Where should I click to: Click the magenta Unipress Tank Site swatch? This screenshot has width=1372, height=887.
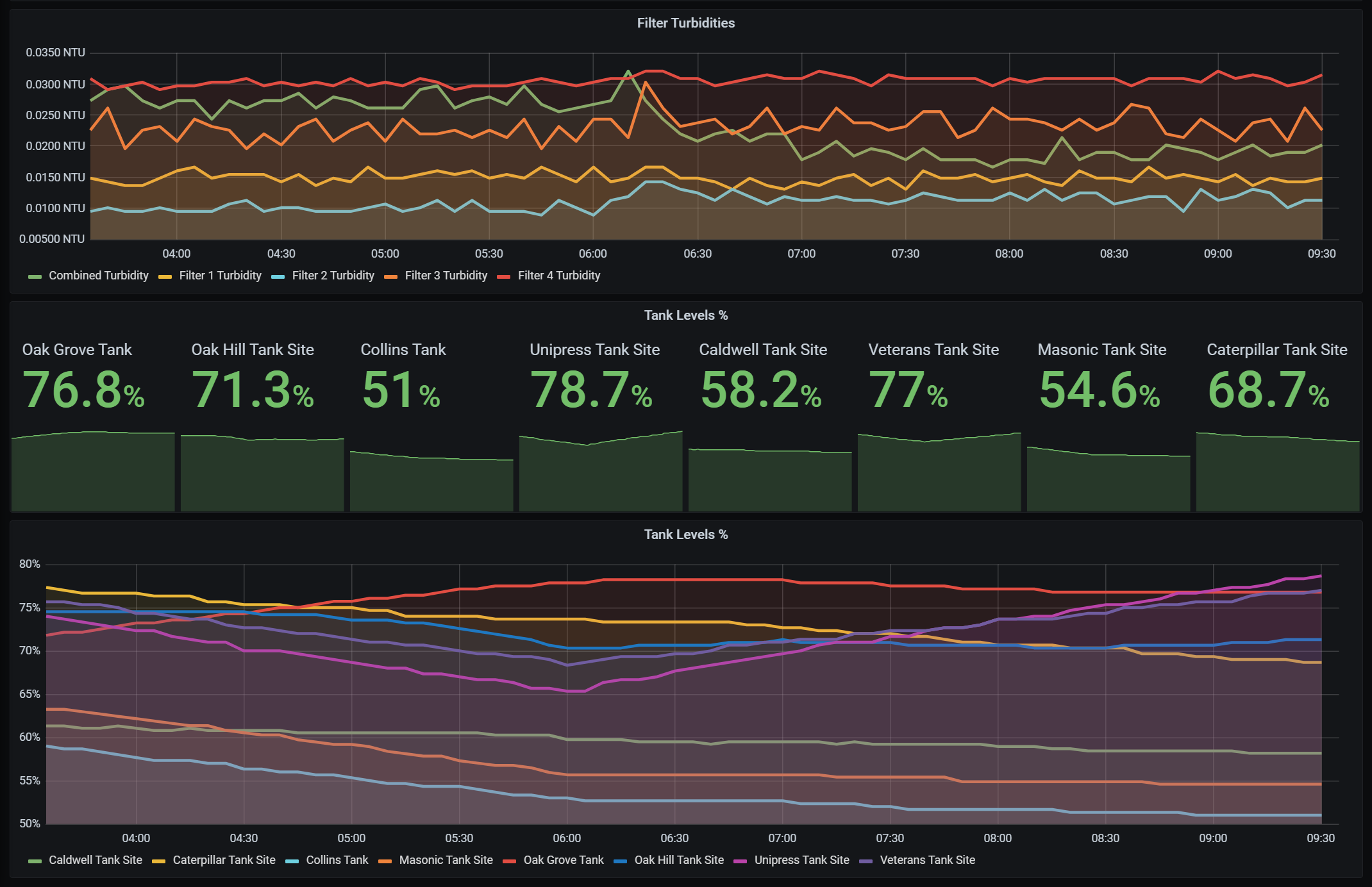pyautogui.click(x=740, y=861)
